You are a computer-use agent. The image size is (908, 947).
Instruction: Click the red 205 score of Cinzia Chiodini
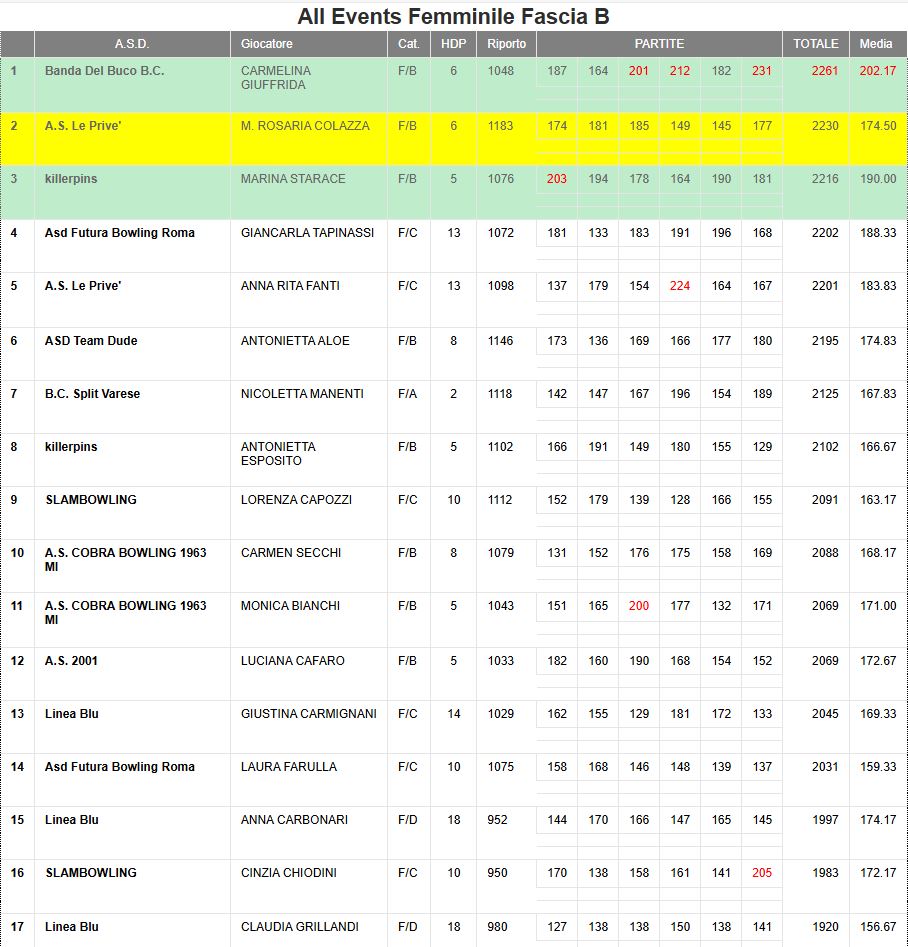click(762, 873)
